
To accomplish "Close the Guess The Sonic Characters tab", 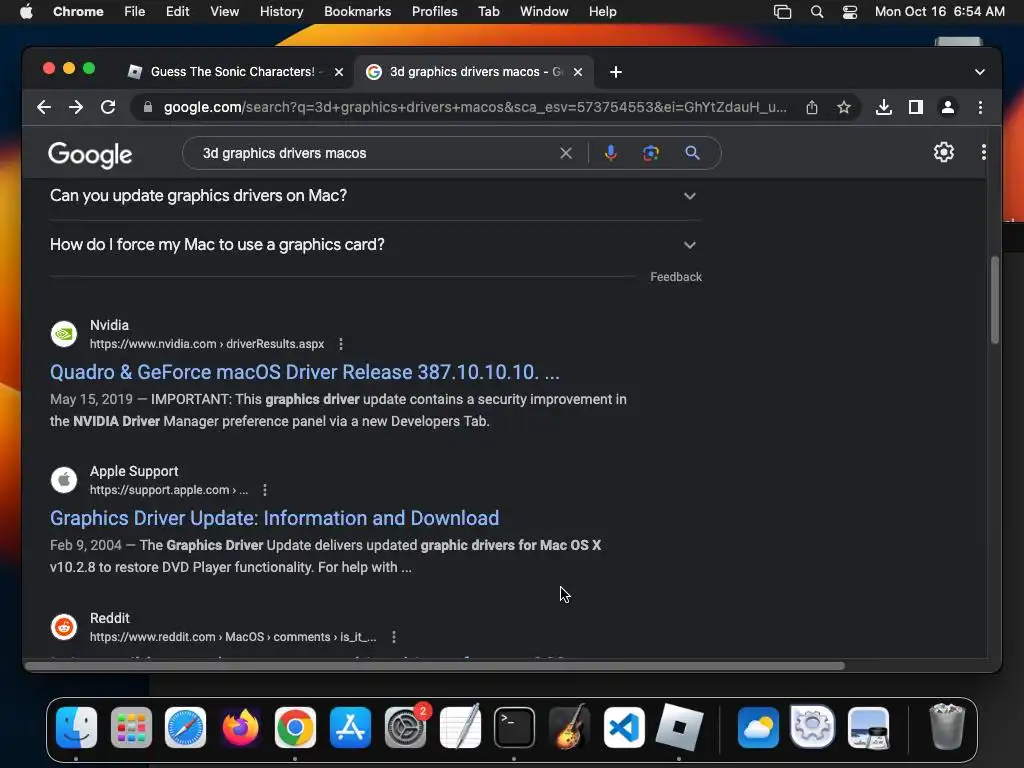I will click(x=339, y=72).
